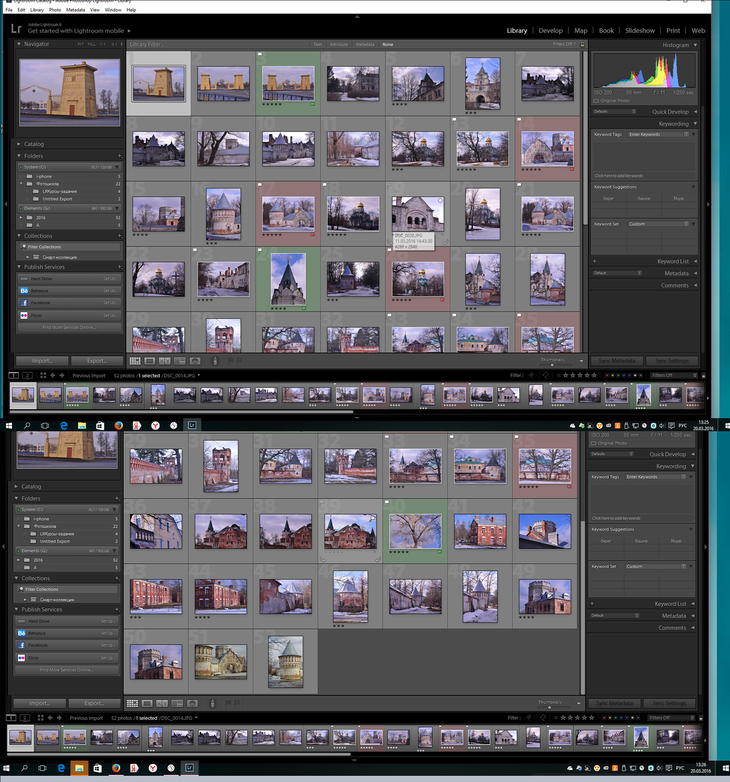Open Survey view in upper window toolbar
Screen dimensions: 730x782
tap(180, 361)
